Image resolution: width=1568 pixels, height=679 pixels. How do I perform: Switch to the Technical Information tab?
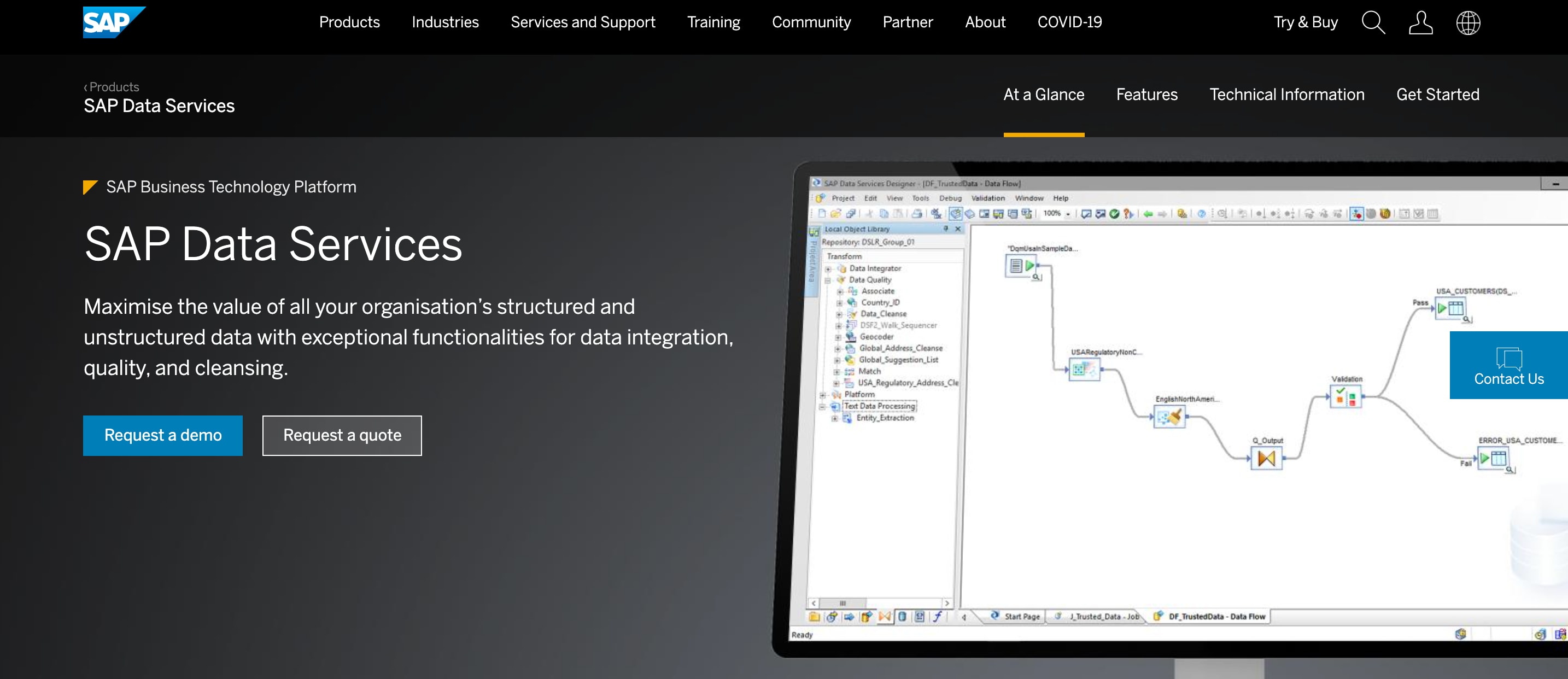click(x=1287, y=95)
